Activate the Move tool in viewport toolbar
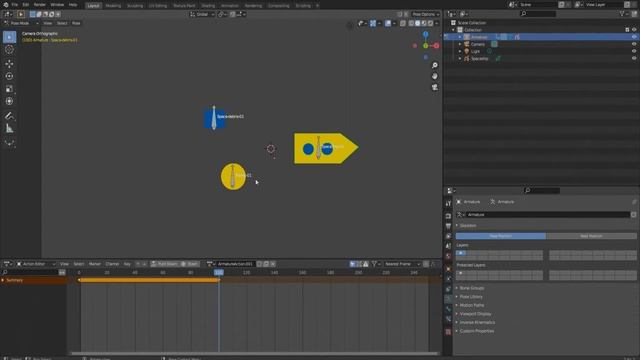Screen dimensions: 640x360 [9, 64]
